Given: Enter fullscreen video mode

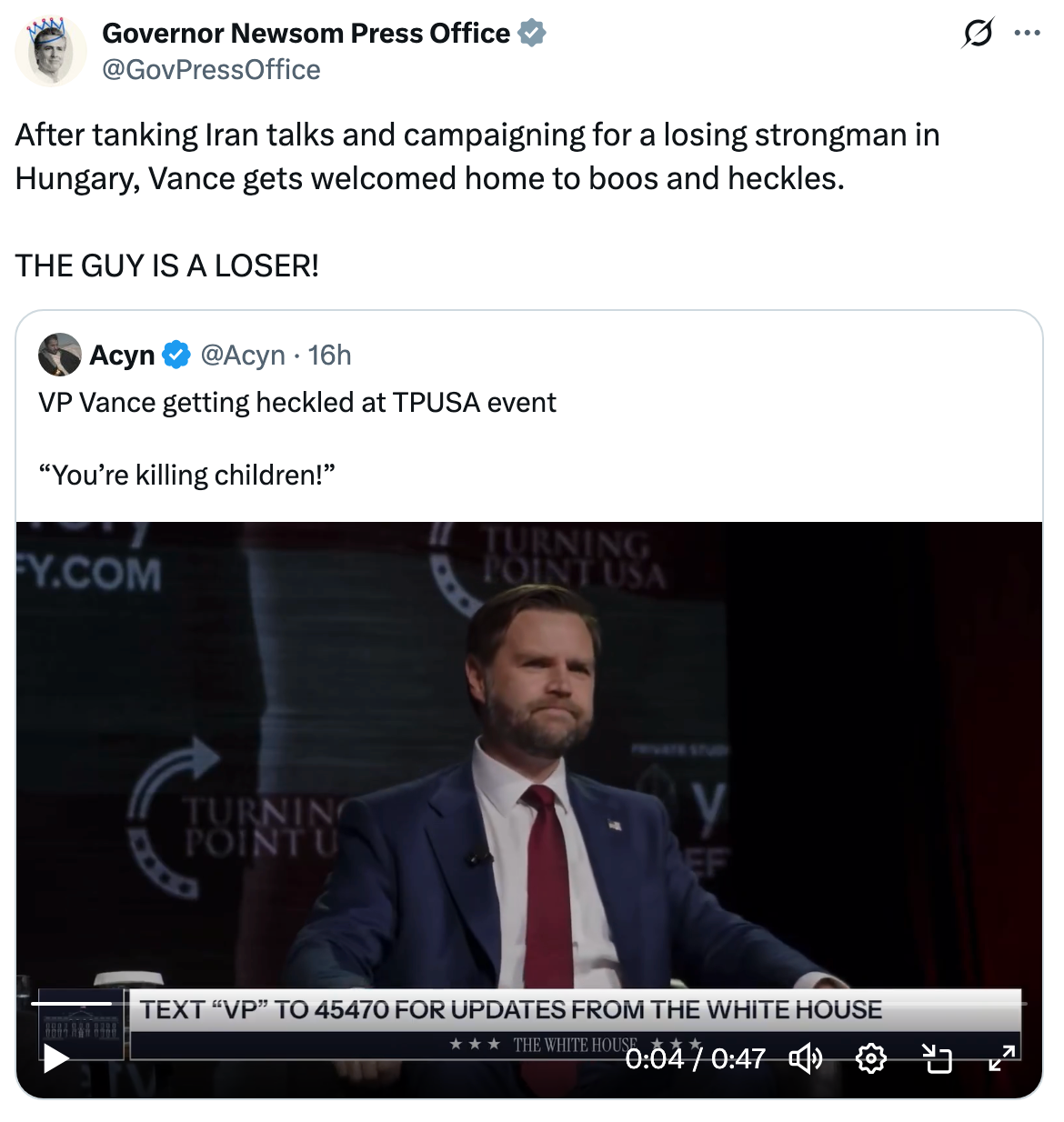Looking at the screenshot, I should pyautogui.click(x=1001, y=1058).
